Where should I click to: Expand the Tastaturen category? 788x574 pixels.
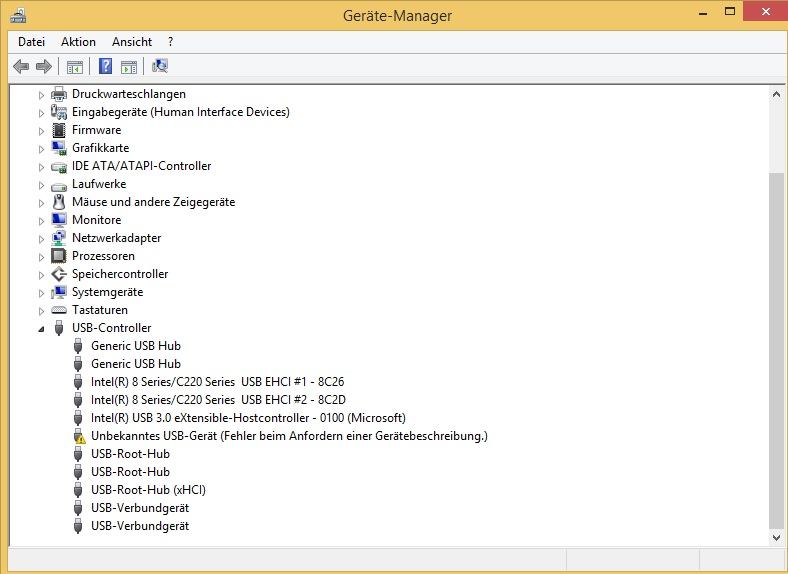pyautogui.click(x=42, y=311)
